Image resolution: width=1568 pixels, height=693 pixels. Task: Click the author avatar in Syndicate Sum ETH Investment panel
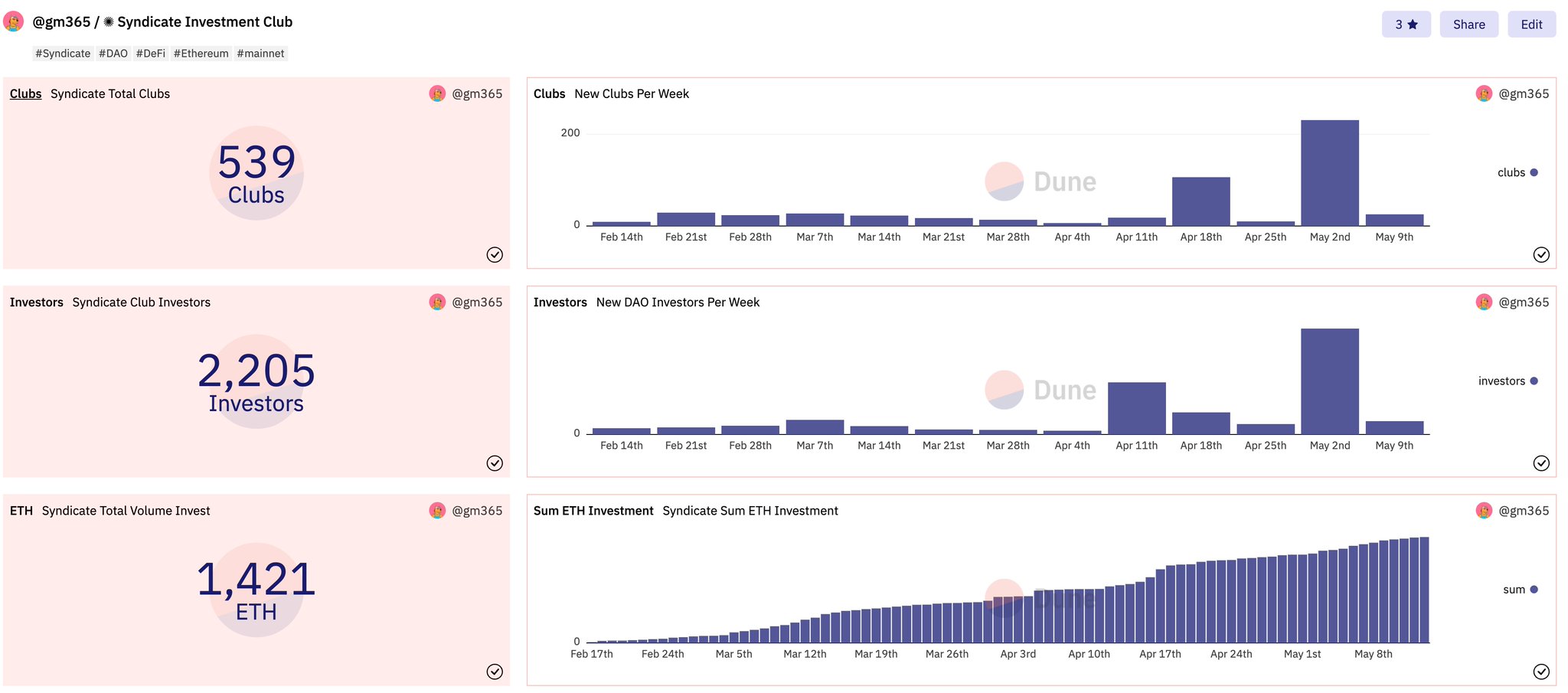tap(1484, 510)
